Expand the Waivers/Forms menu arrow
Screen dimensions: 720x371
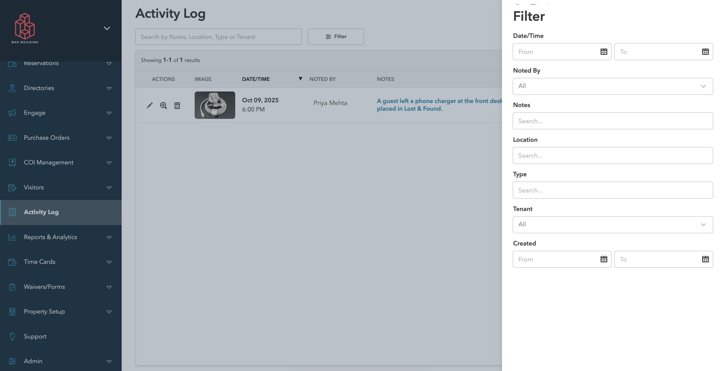click(x=109, y=287)
